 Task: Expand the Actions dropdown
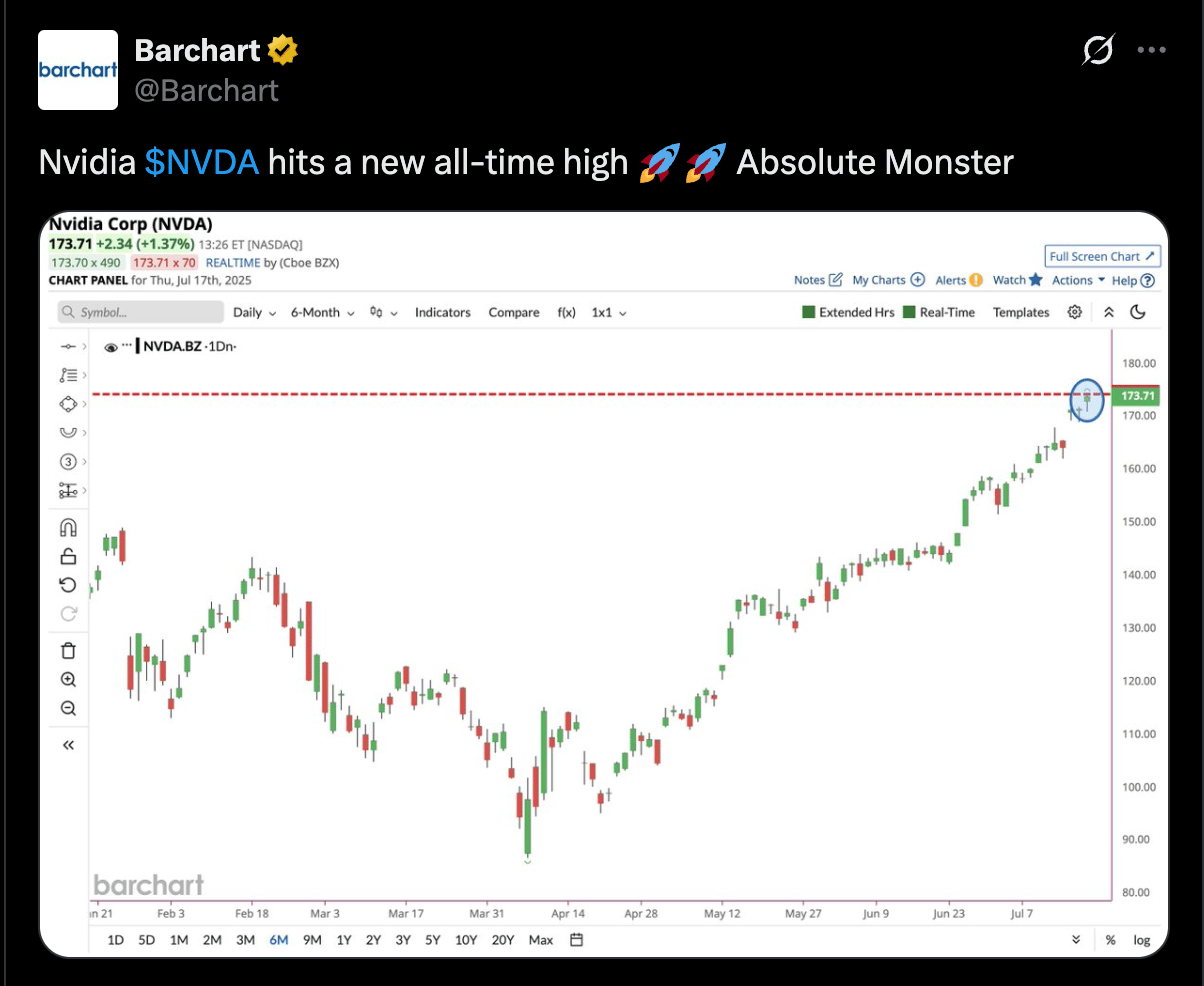pos(1078,281)
